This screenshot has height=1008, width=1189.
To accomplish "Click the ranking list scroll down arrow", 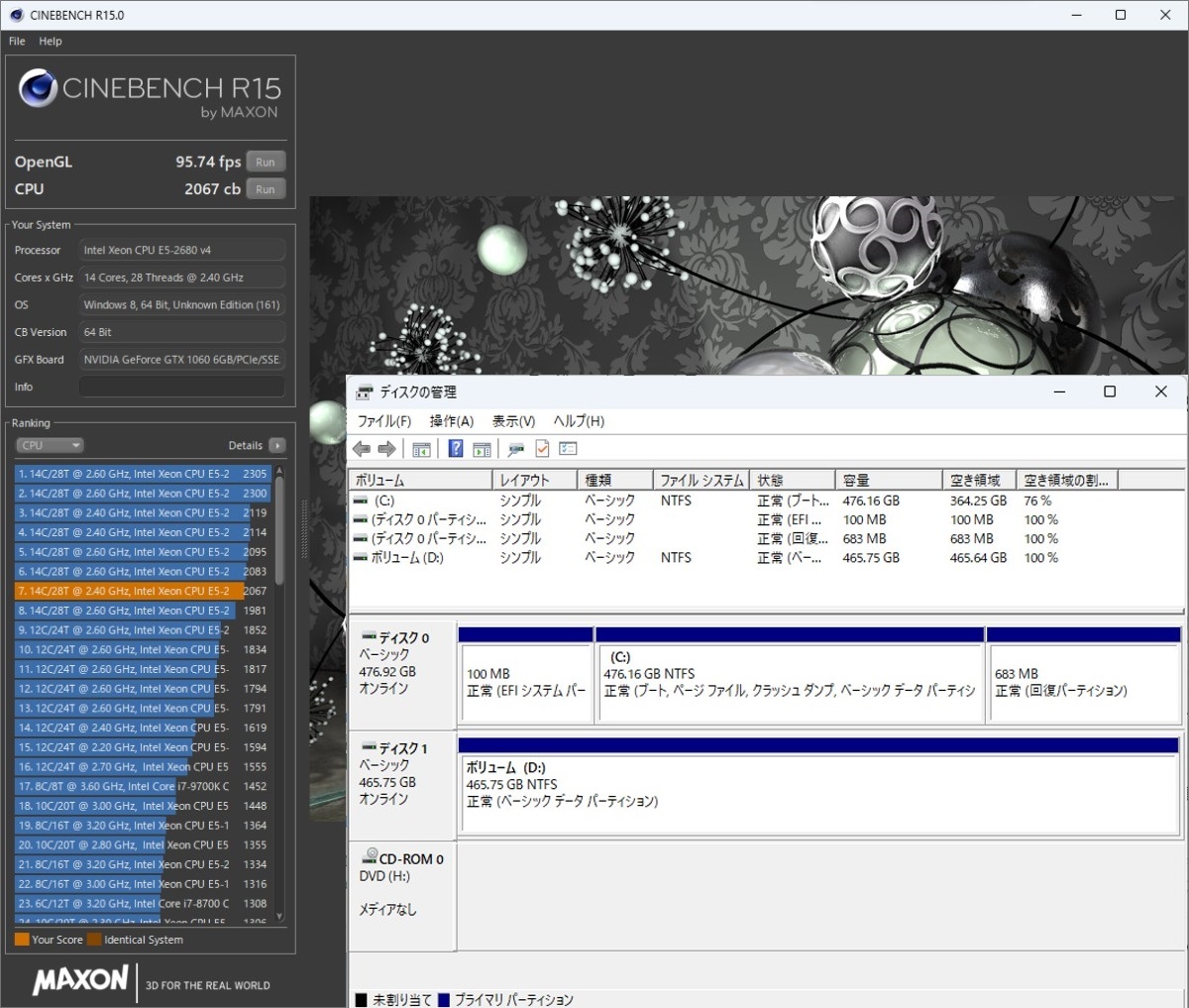I will (x=279, y=917).
